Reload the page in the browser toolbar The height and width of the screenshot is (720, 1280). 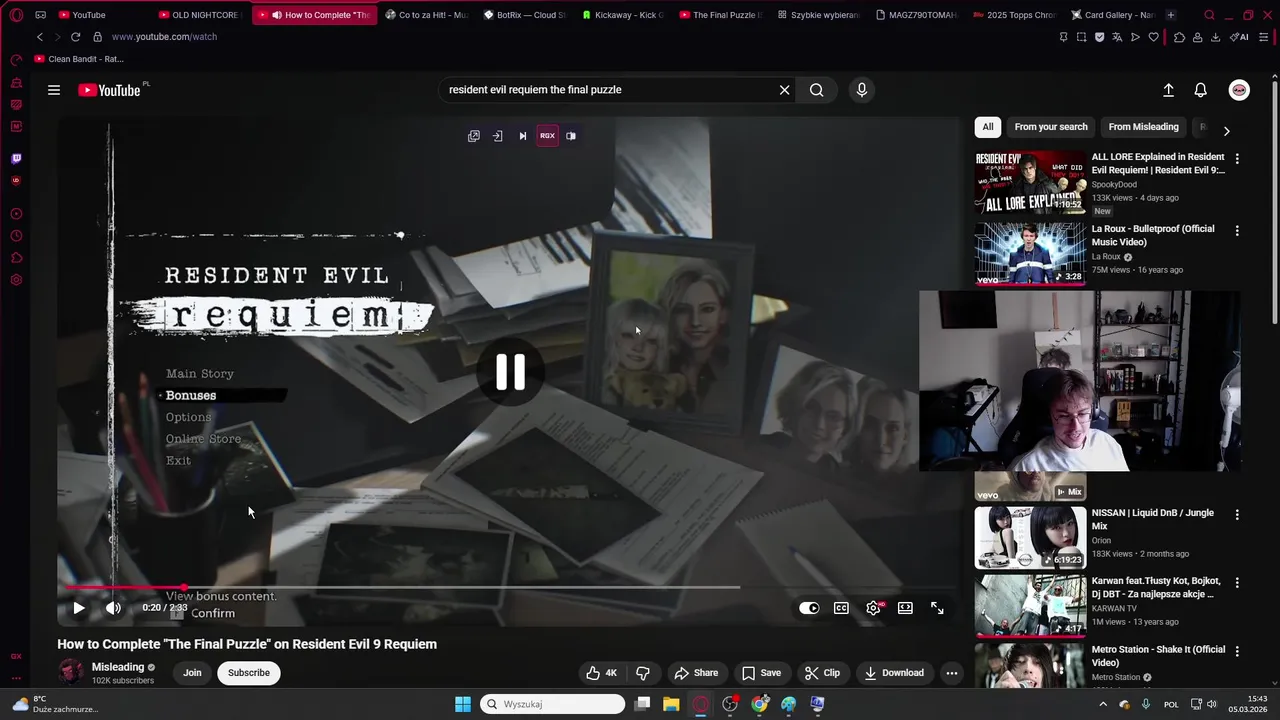click(75, 37)
